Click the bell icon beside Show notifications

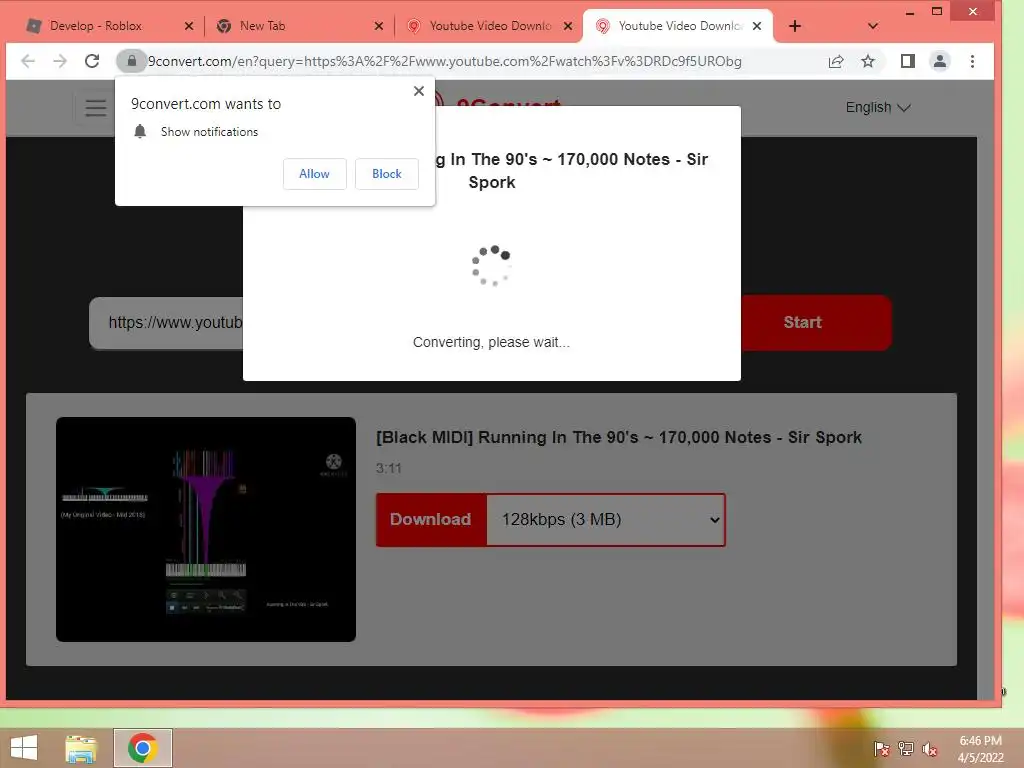click(x=140, y=131)
